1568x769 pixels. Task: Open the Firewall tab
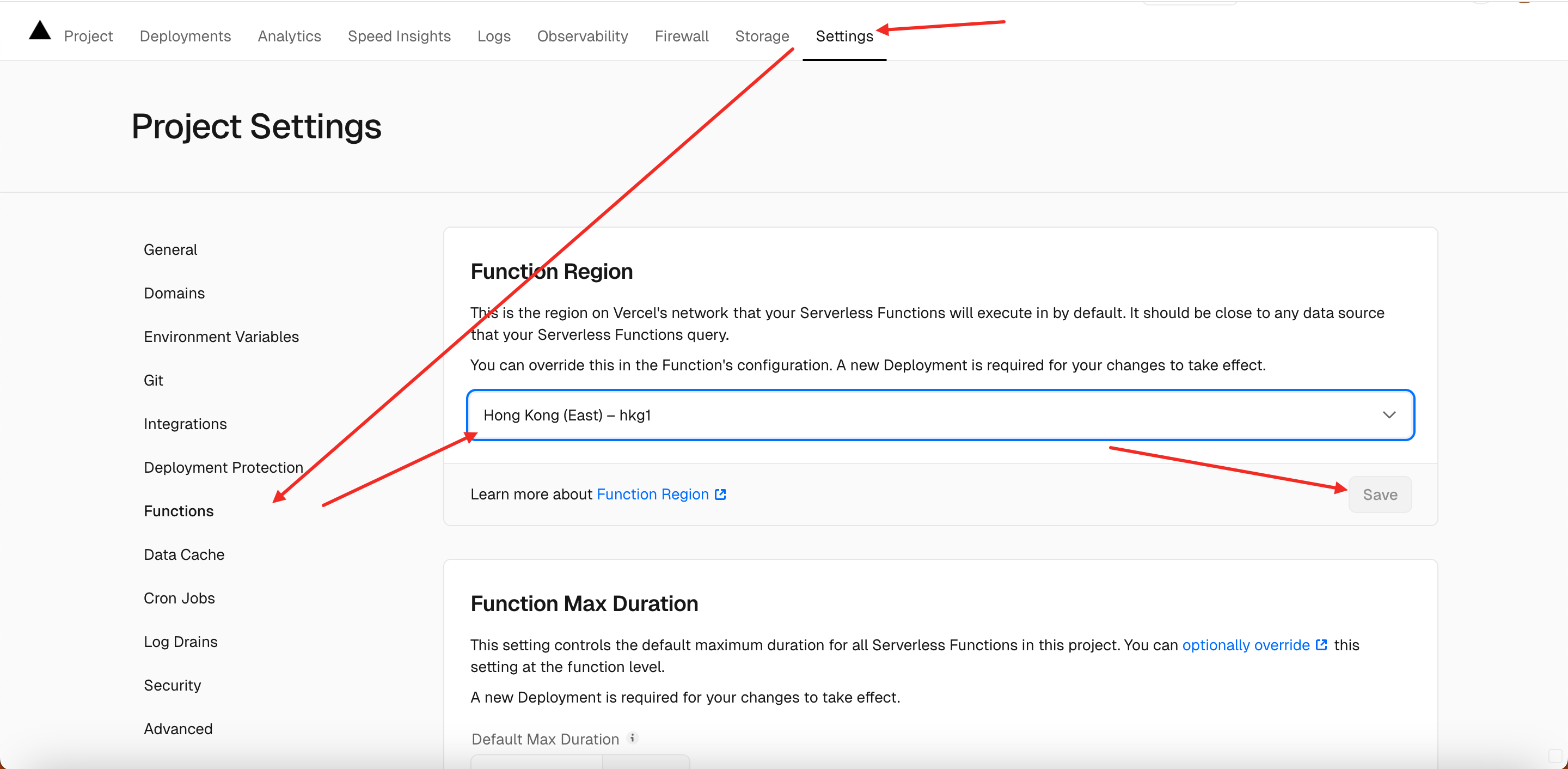click(x=681, y=36)
